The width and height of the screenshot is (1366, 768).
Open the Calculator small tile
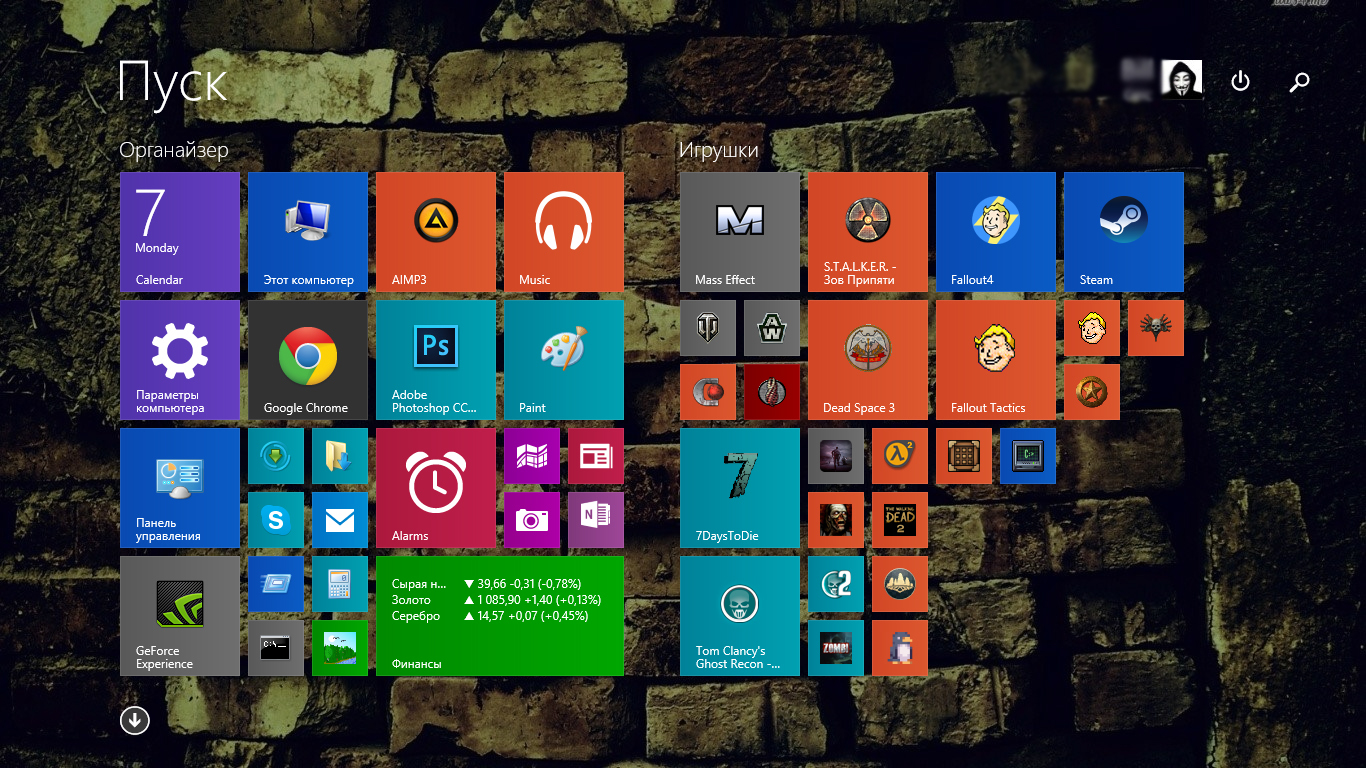[339, 583]
